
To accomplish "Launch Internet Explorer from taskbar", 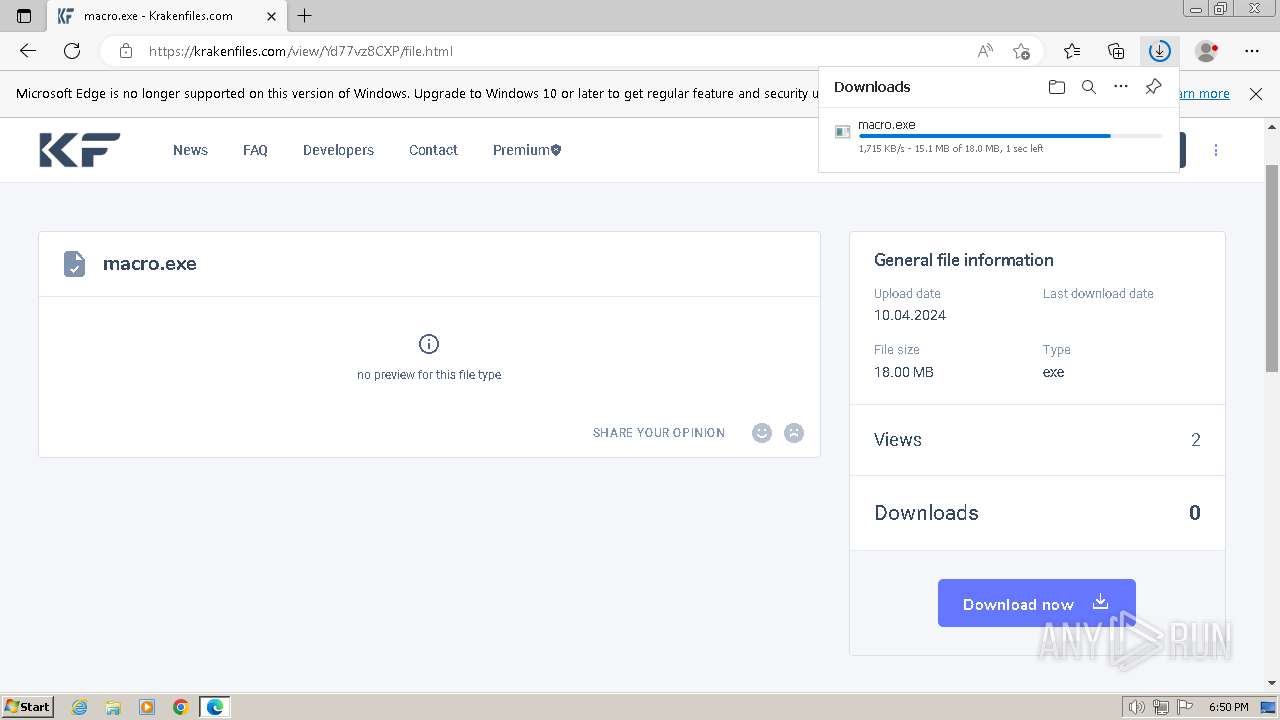I will (80, 707).
